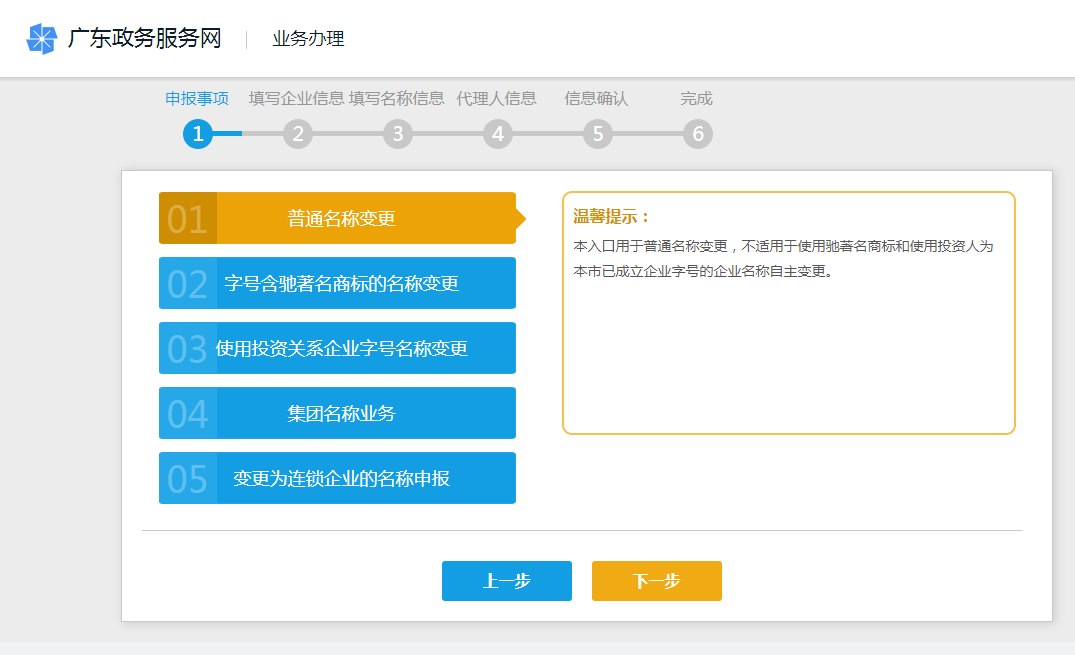This screenshot has height=655, width=1075.
Task: Click the 上一步 button
Action: pyautogui.click(x=506, y=581)
